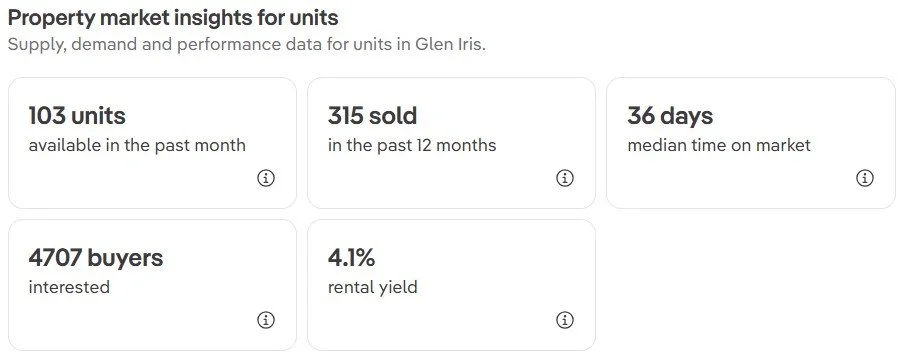Click '4707 buyers' headline figure

pyautogui.click(x=96, y=258)
